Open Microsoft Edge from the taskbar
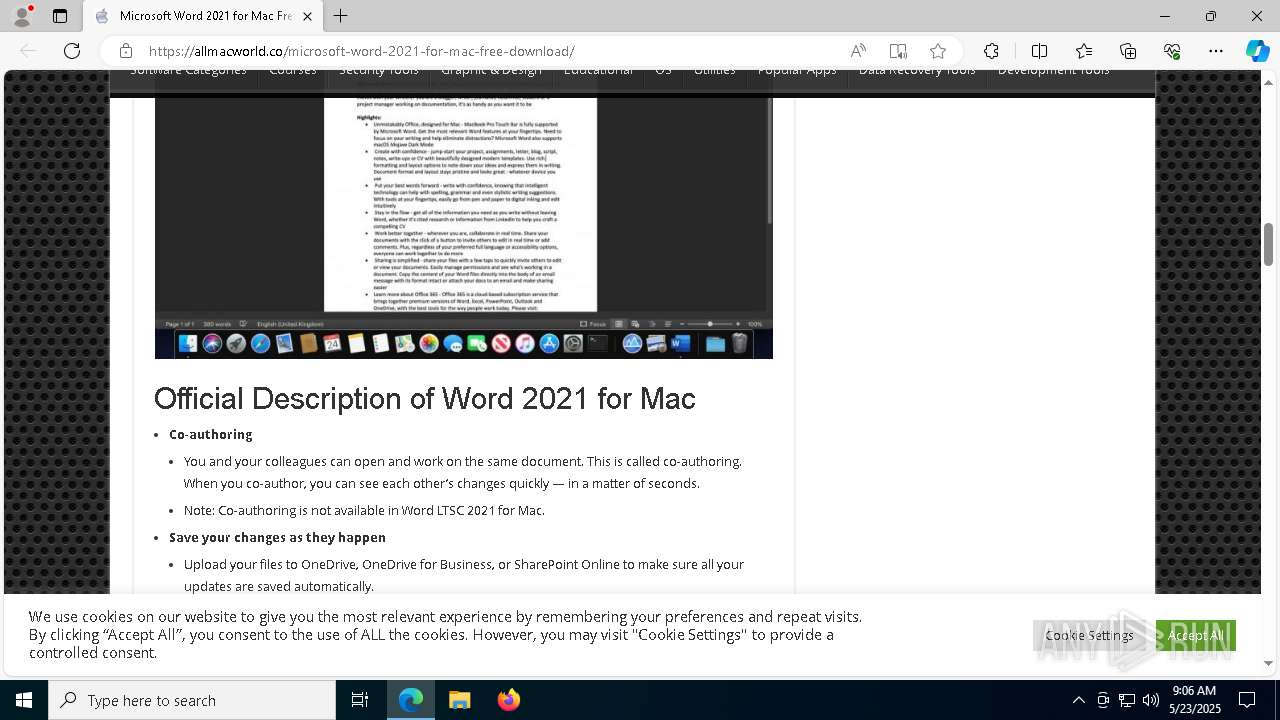 [411, 700]
